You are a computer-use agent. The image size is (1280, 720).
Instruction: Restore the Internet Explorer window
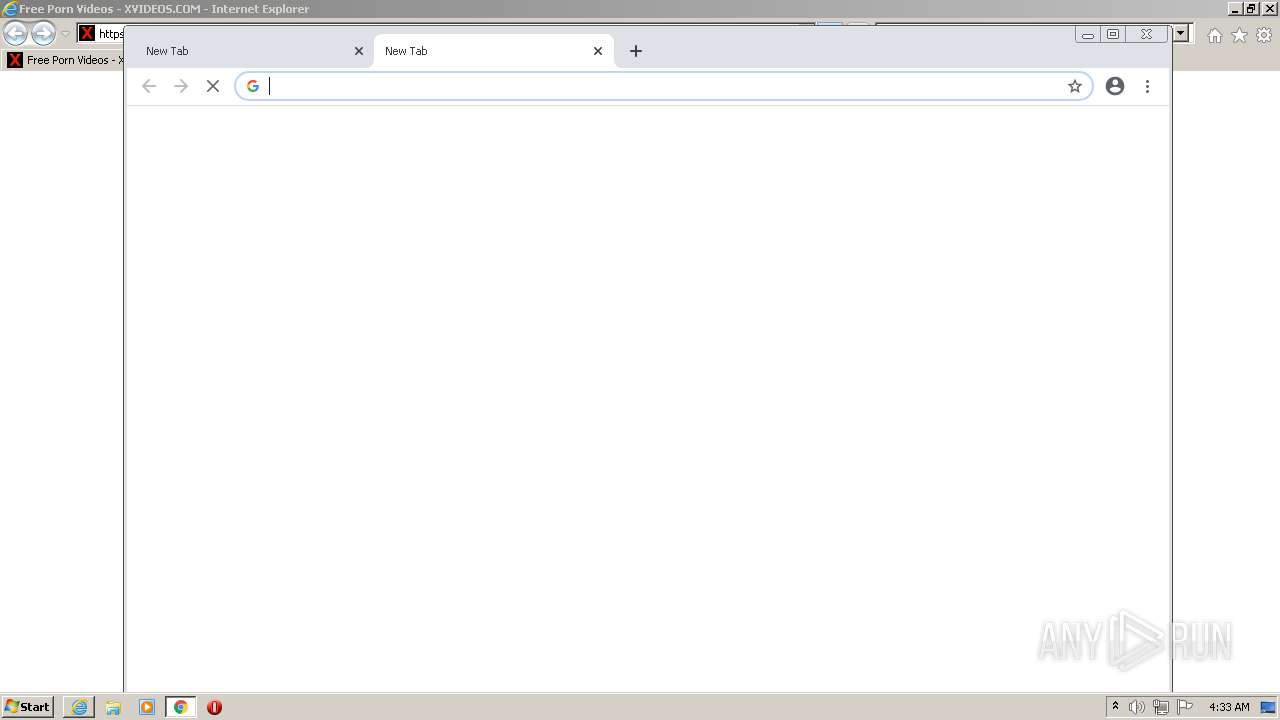tap(1251, 9)
